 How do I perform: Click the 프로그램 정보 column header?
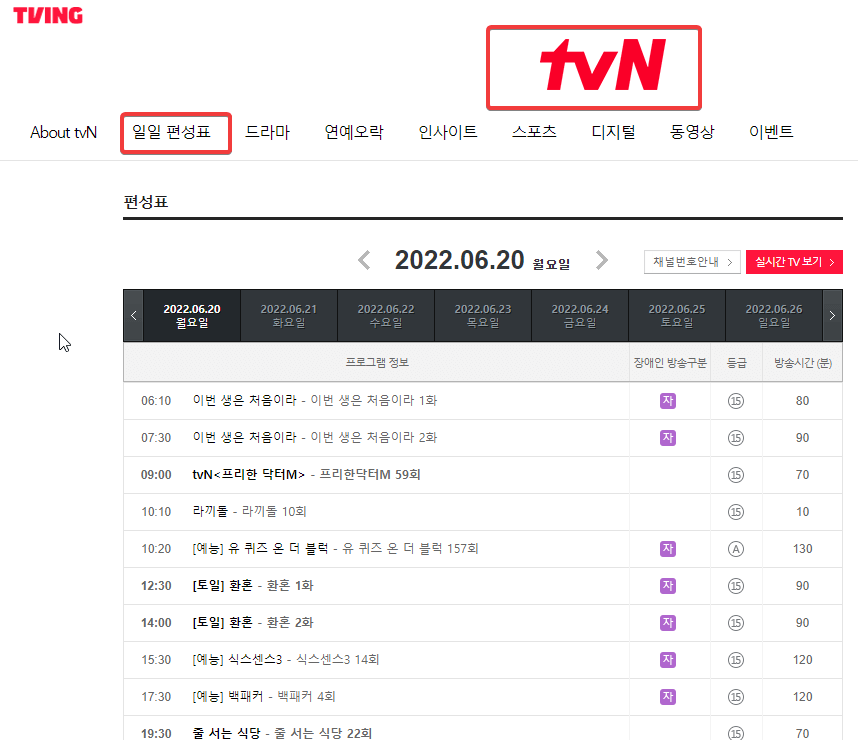click(x=377, y=362)
